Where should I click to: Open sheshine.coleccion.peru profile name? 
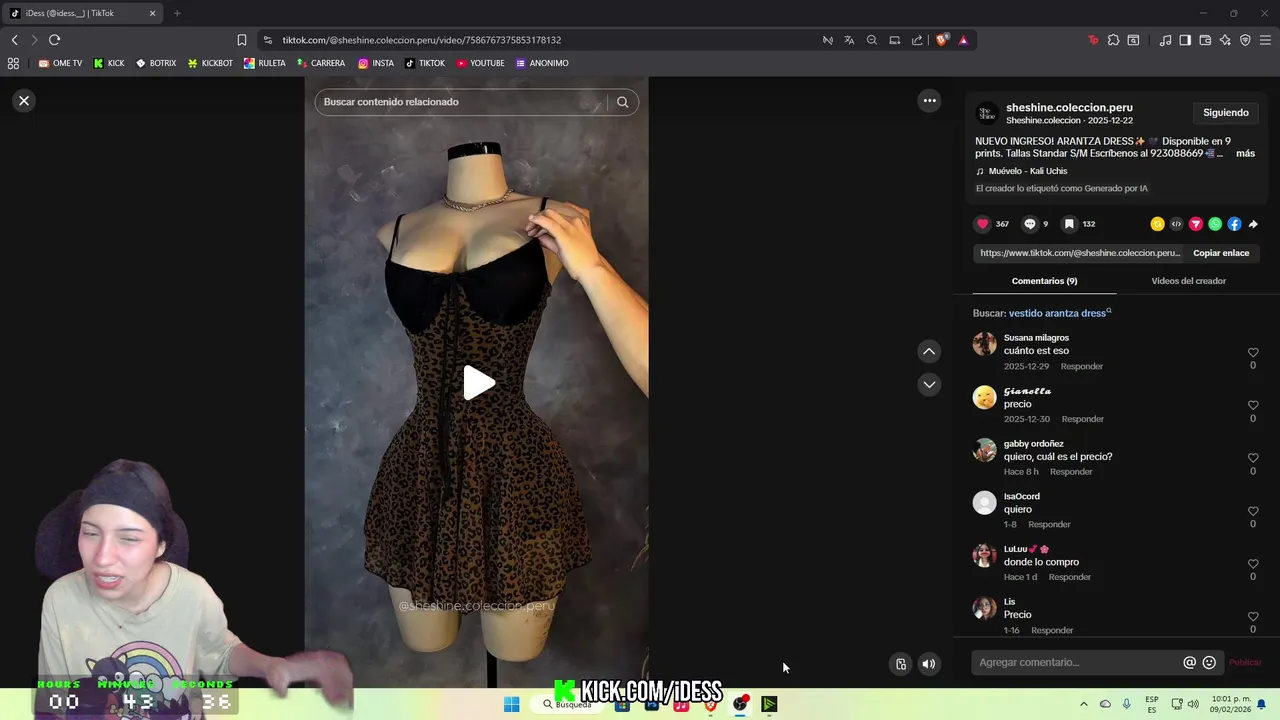click(x=1069, y=107)
